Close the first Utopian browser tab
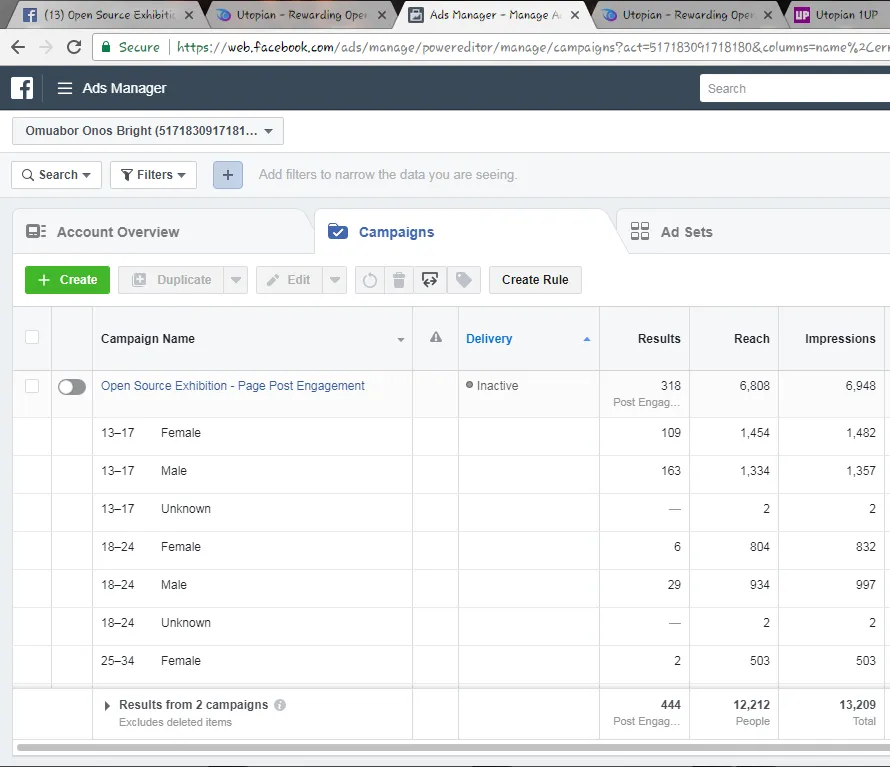 tap(382, 15)
